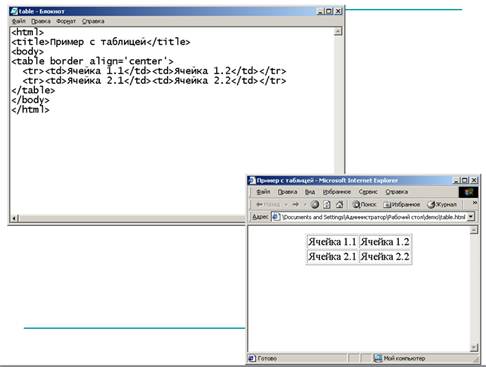Click Notepad vertical scrollbar up arrow
The image size is (486, 367).
[x=338, y=32]
